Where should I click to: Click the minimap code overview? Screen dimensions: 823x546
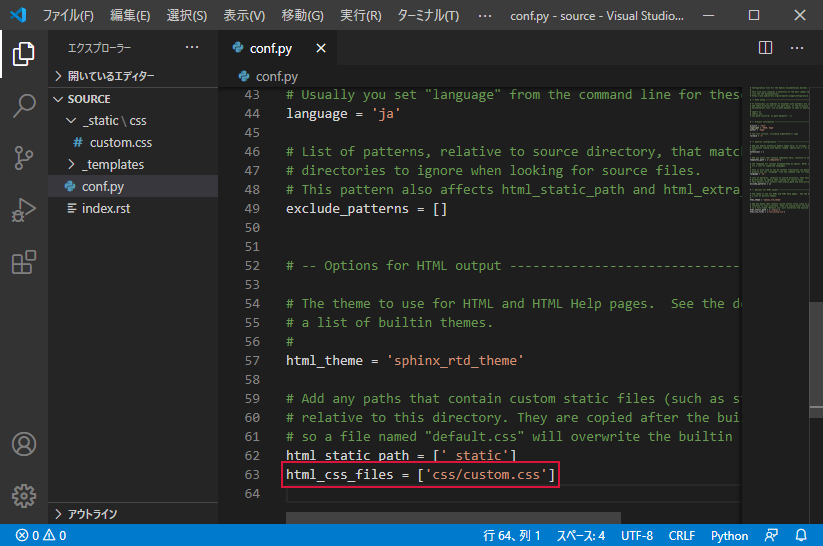click(x=779, y=151)
